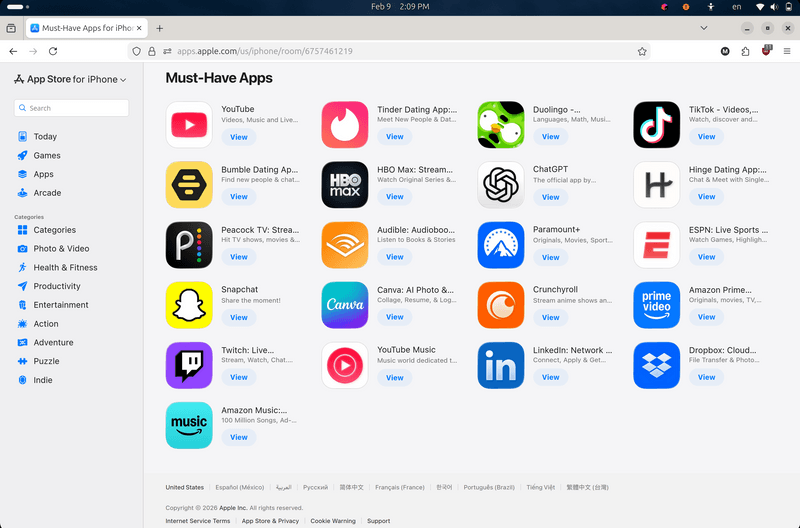This screenshot has height=528, width=800.
Task: Click the apps.apple.com address bar
Action: (x=389, y=51)
